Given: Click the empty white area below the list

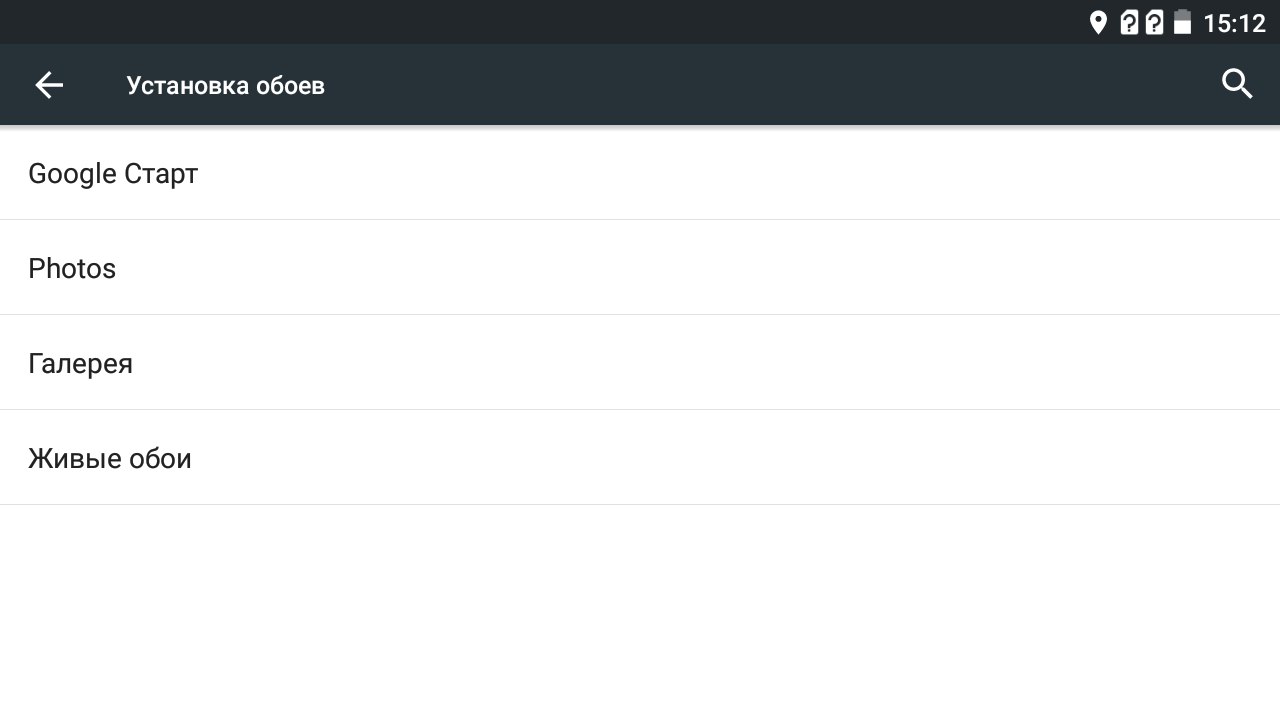Looking at the screenshot, I should click(640, 610).
